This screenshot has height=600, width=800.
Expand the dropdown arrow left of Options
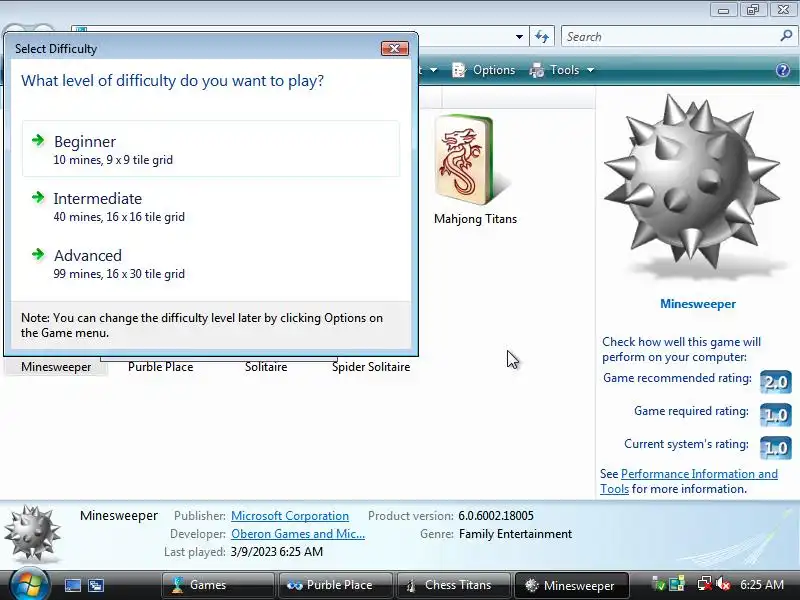pyautogui.click(x=434, y=70)
